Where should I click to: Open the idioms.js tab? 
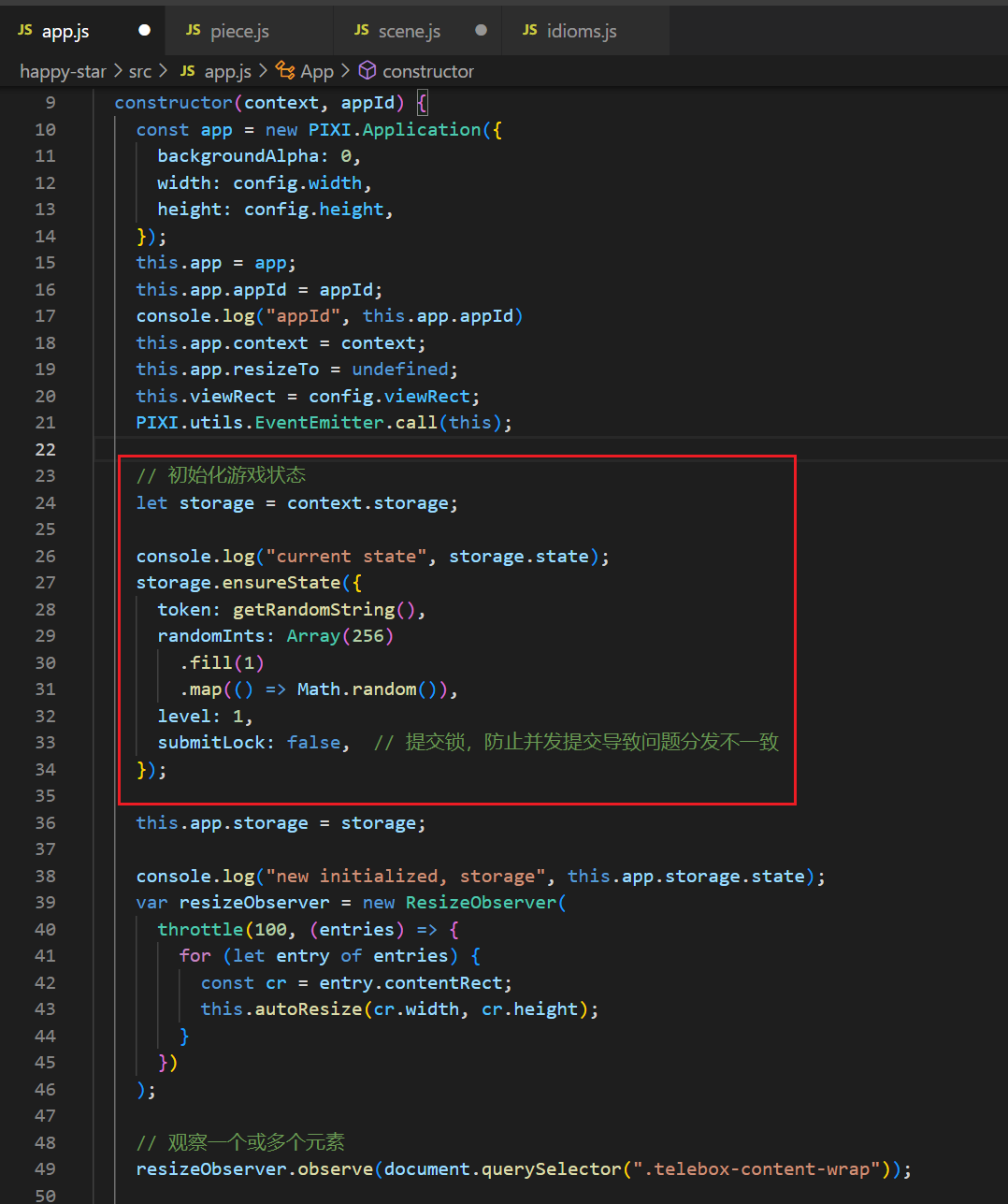(x=585, y=30)
